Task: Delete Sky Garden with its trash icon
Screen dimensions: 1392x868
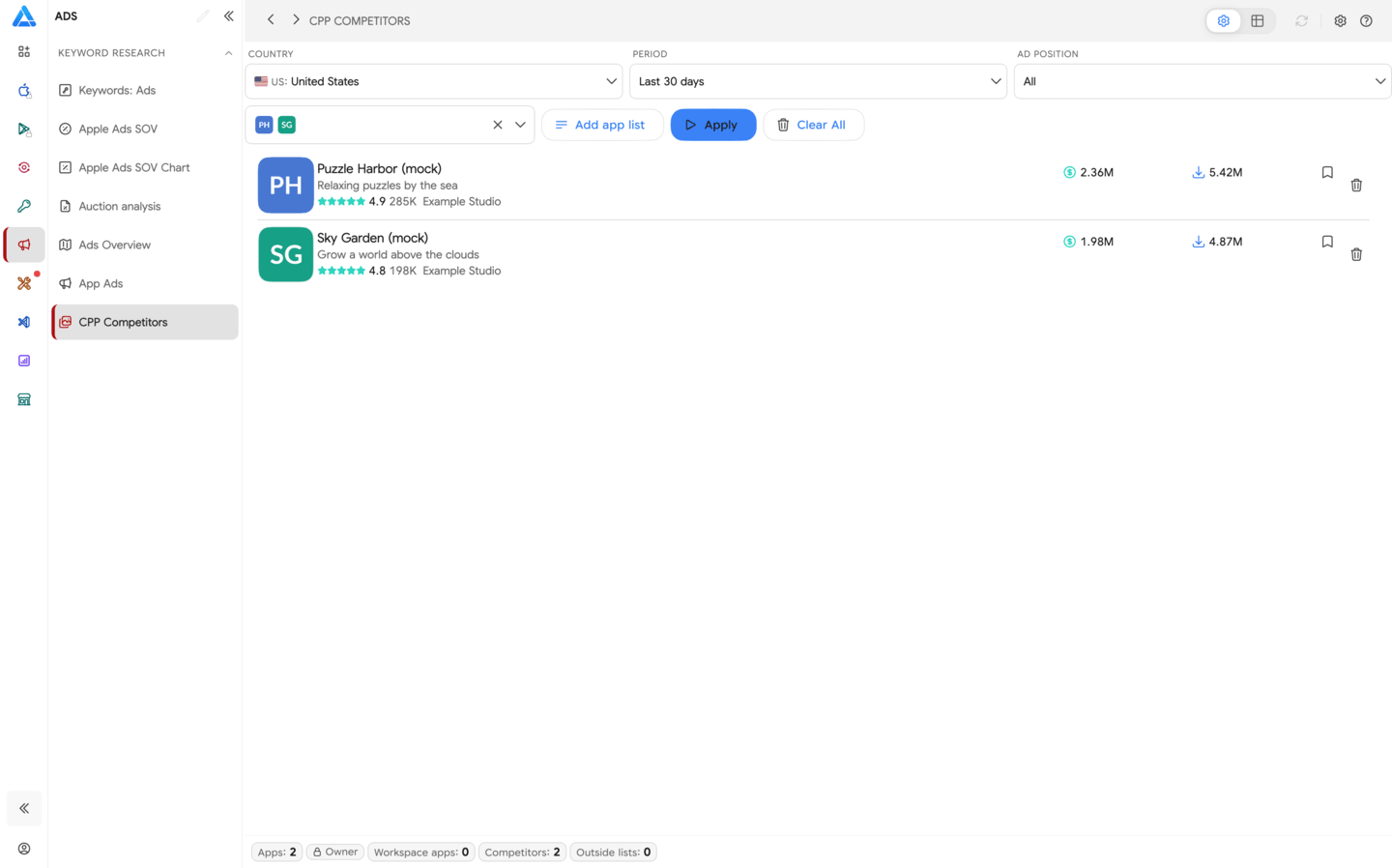Action: click(x=1356, y=254)
